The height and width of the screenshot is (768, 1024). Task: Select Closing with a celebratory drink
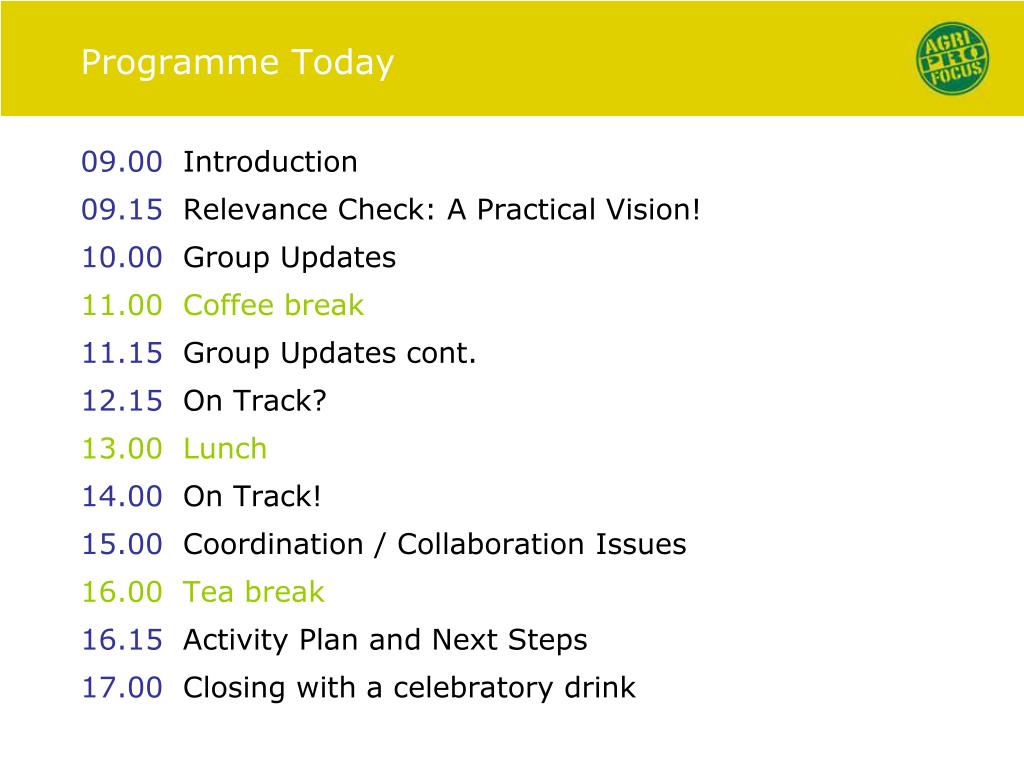coord(409,688)
